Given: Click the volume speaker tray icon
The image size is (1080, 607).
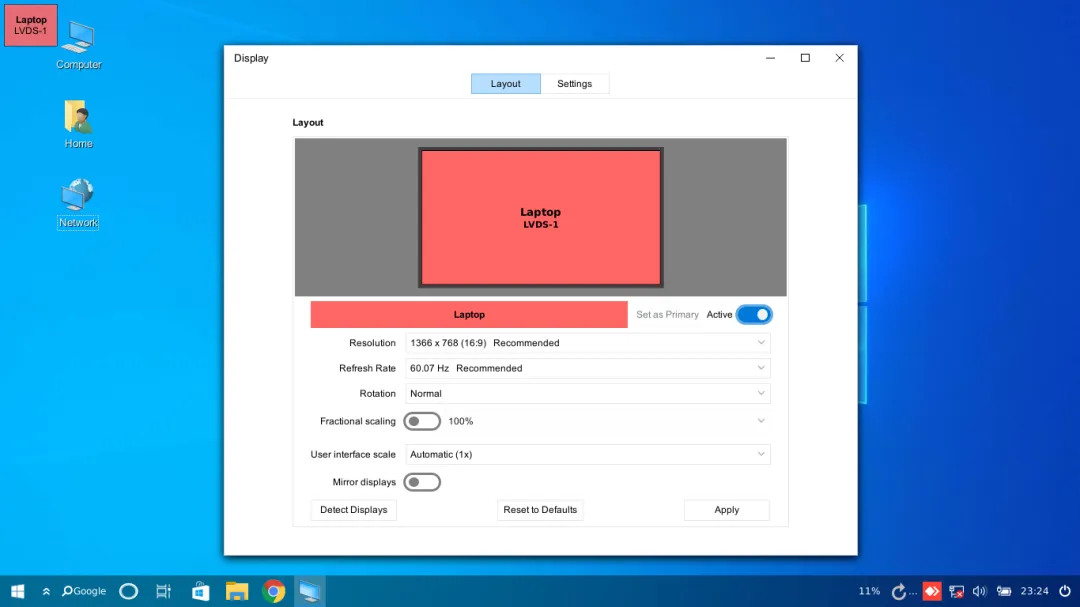Looking at the screenshot, I should point(979,591).
